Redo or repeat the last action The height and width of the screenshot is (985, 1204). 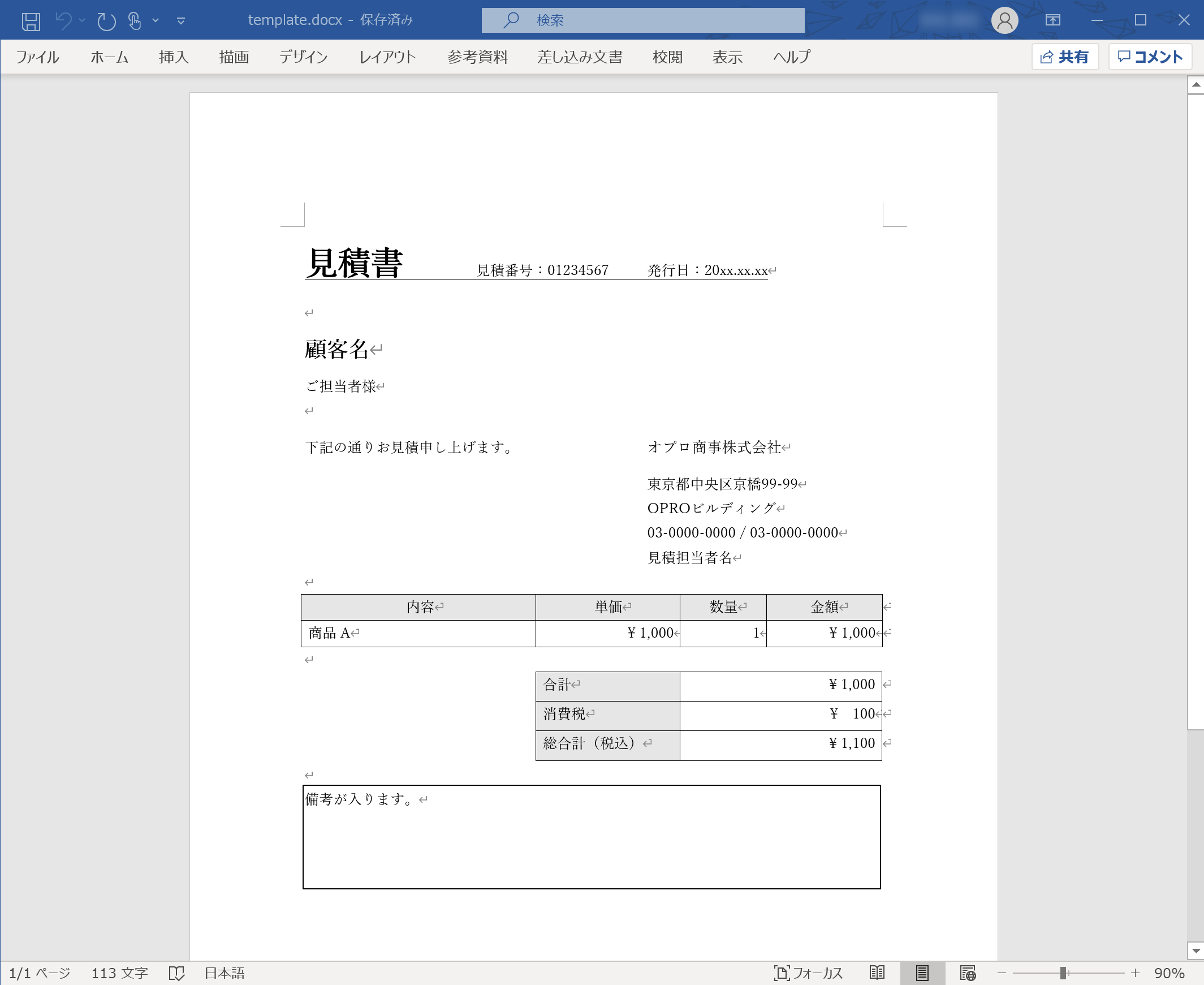[106, 21]
